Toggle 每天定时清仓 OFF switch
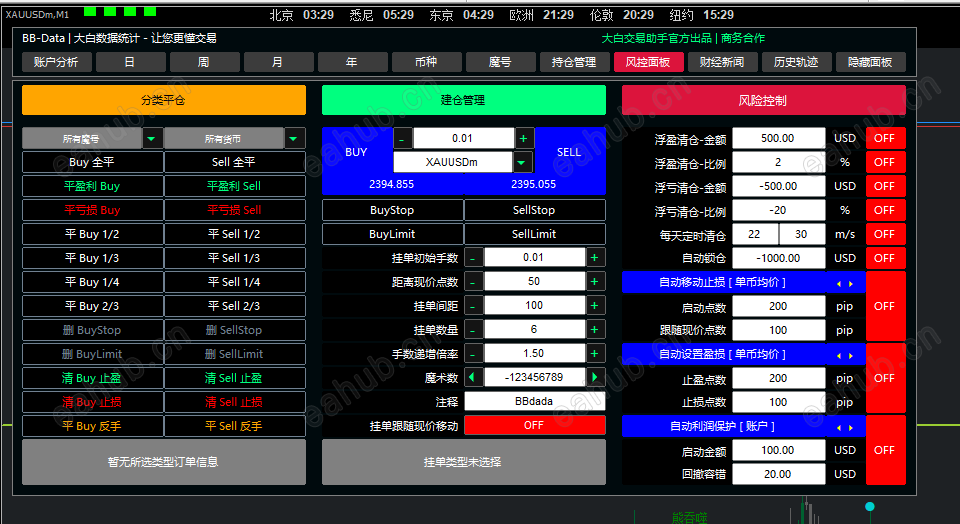The image size is (960, 524). [885, 234]
